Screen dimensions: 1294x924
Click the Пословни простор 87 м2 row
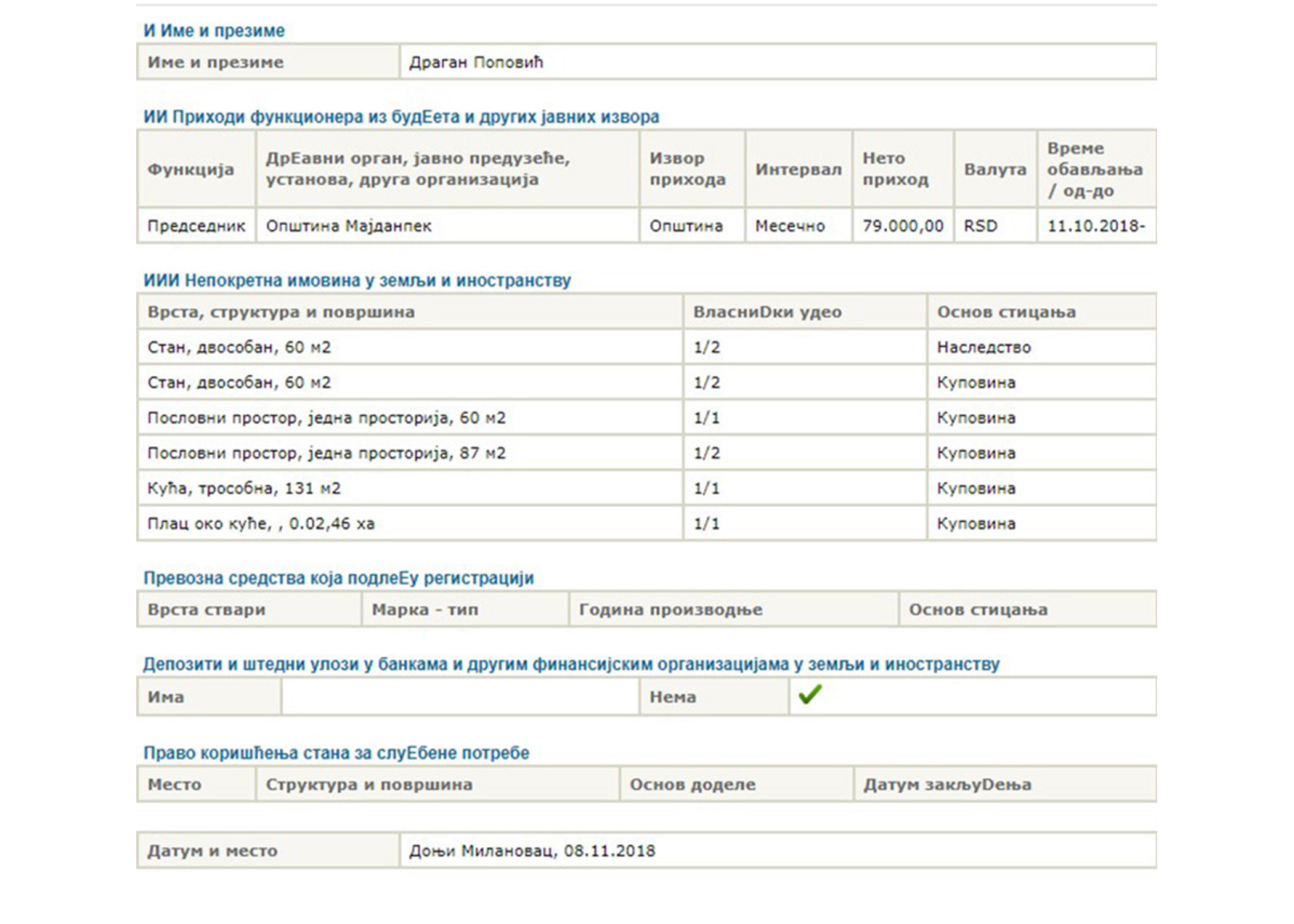(326, 453)
